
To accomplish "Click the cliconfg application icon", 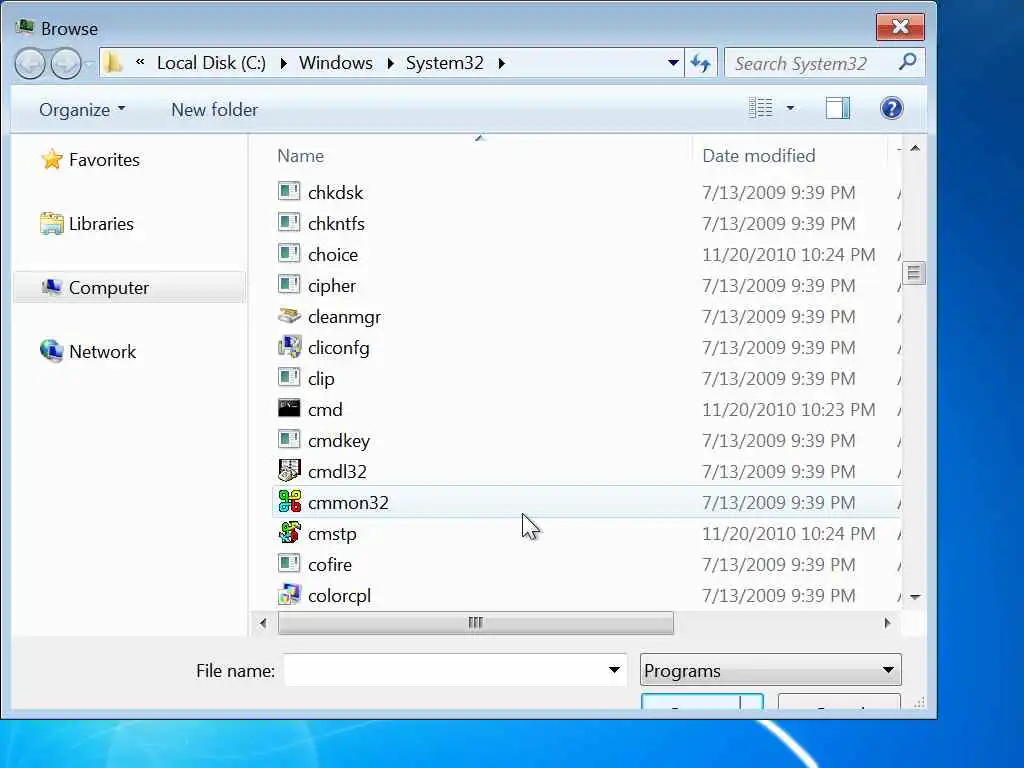I will (x=289, y=347).
